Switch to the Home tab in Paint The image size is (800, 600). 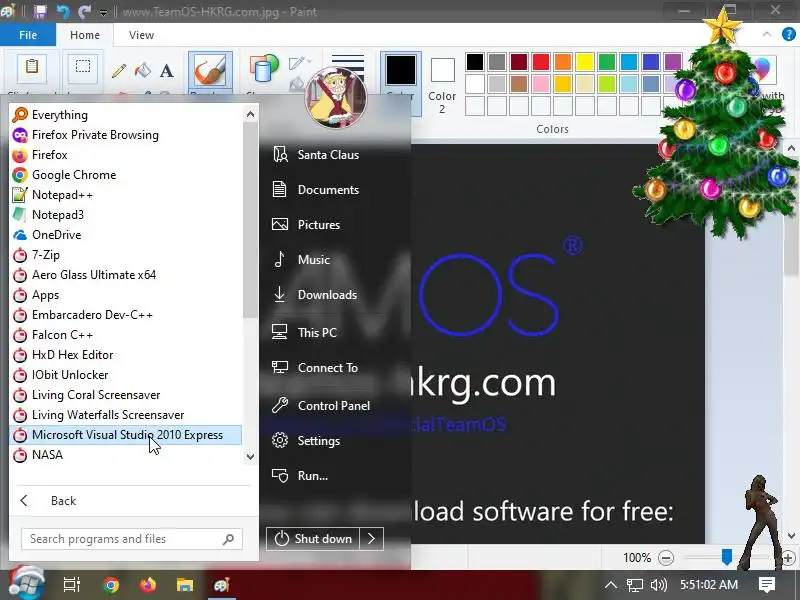[x=85, y=35]
